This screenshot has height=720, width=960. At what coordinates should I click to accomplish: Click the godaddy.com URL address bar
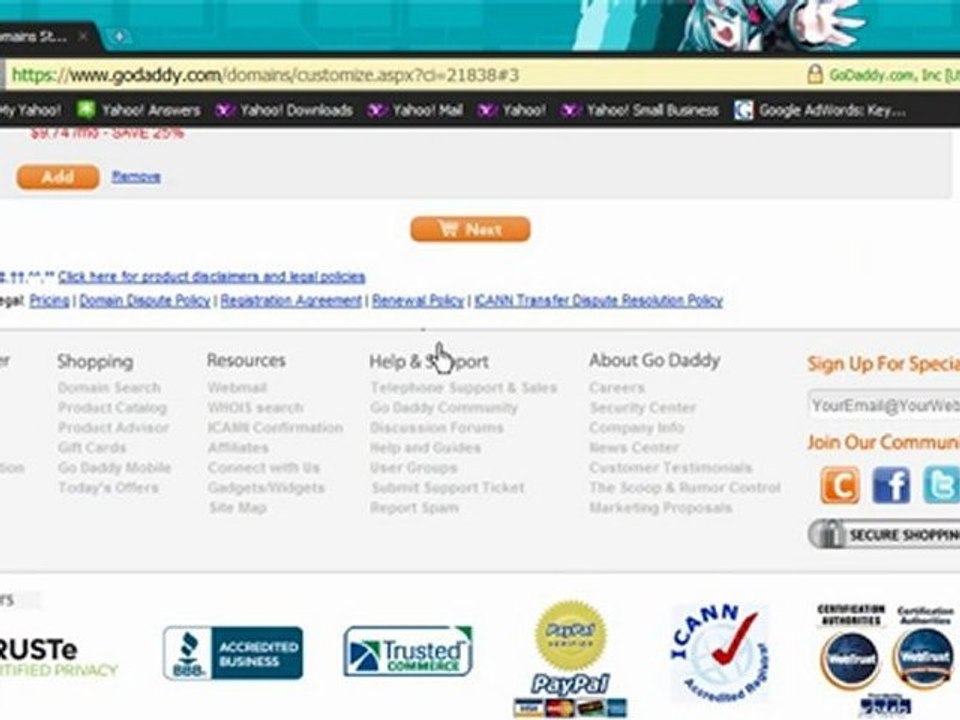(x=404, y=75)
